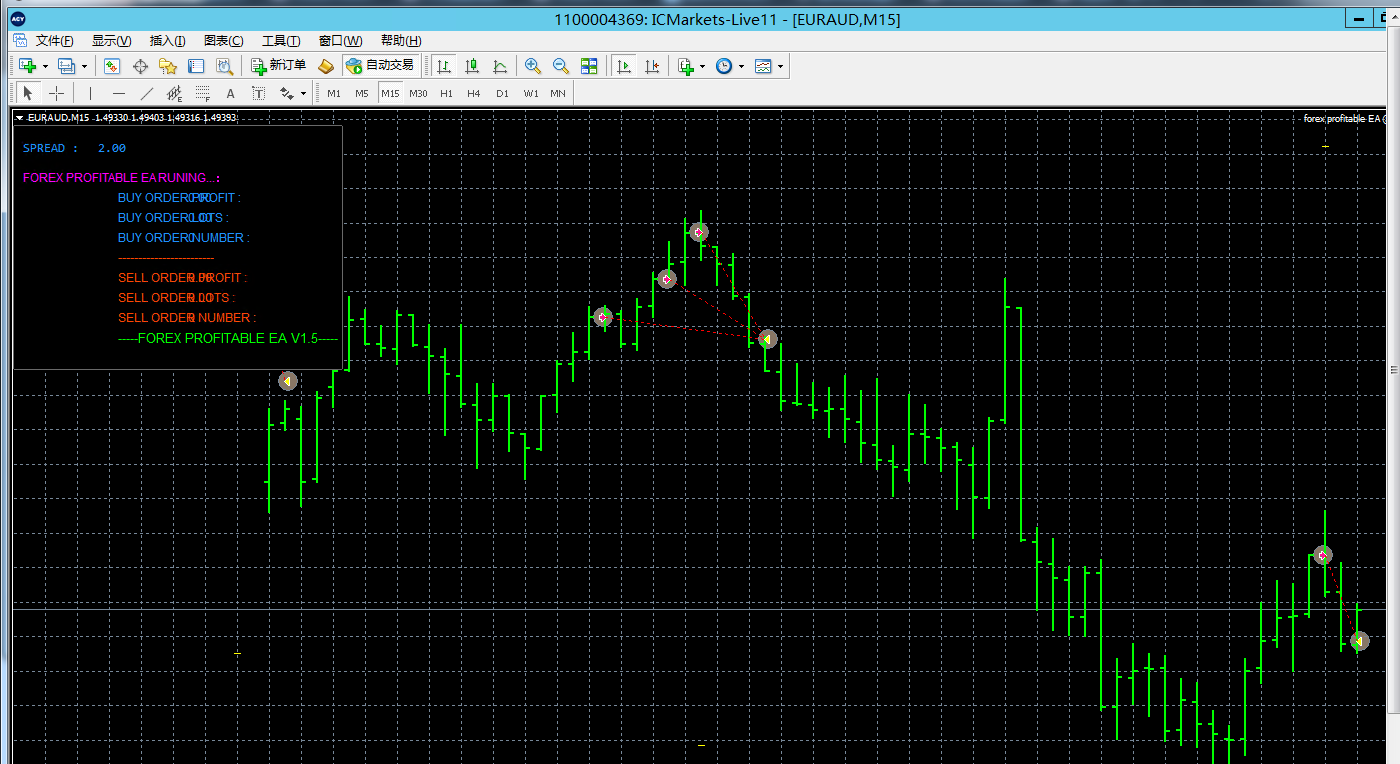
Task: Open the Periods clock icon
Action: 724,66
